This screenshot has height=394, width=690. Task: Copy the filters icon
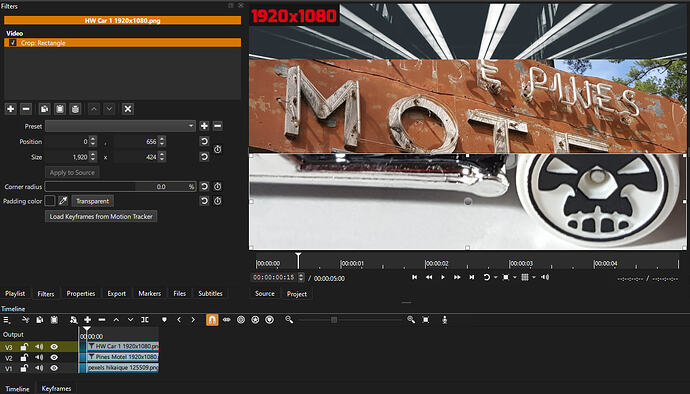pyautogui.click(x=44, y=109)
